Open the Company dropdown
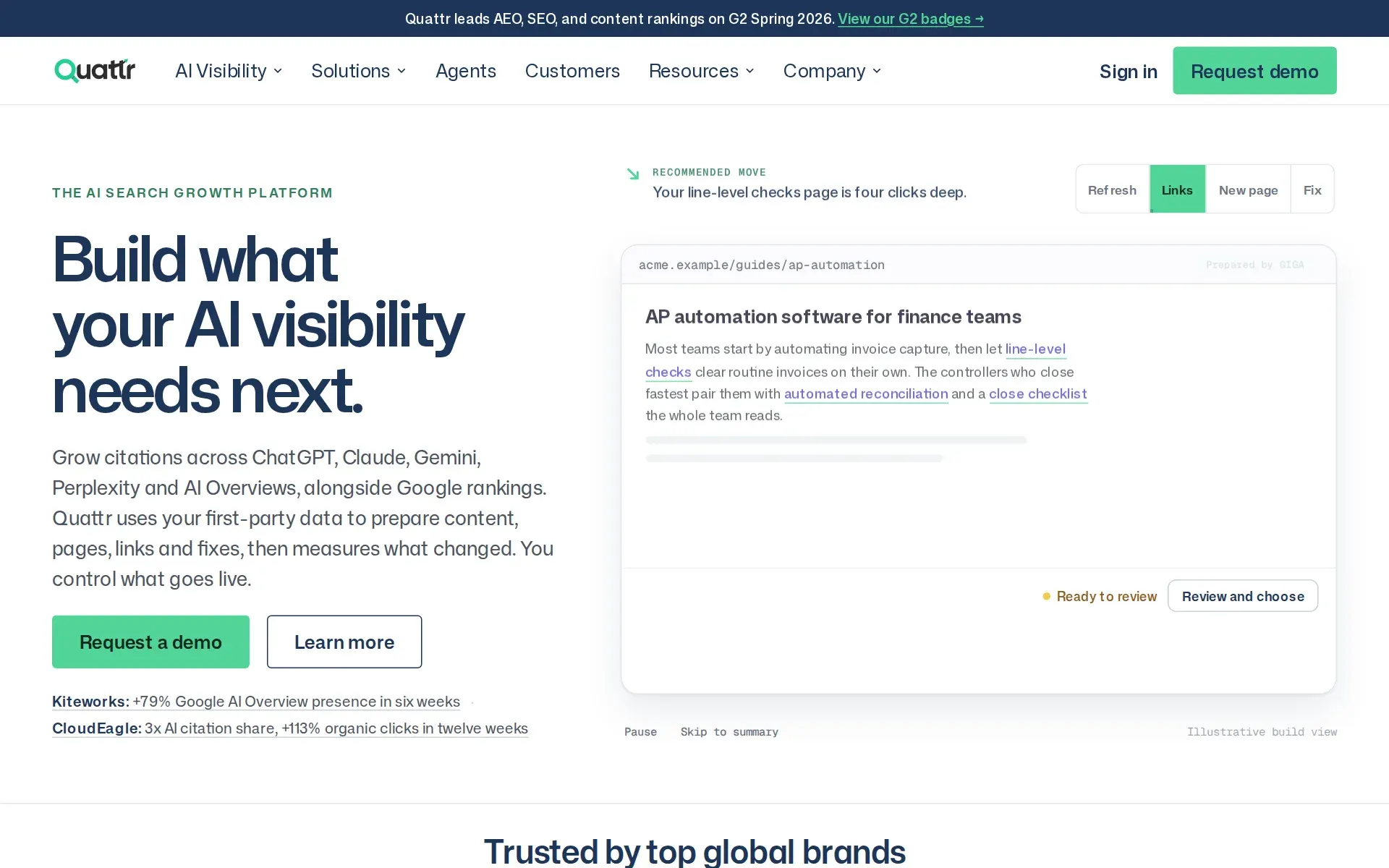 (832, 71)
